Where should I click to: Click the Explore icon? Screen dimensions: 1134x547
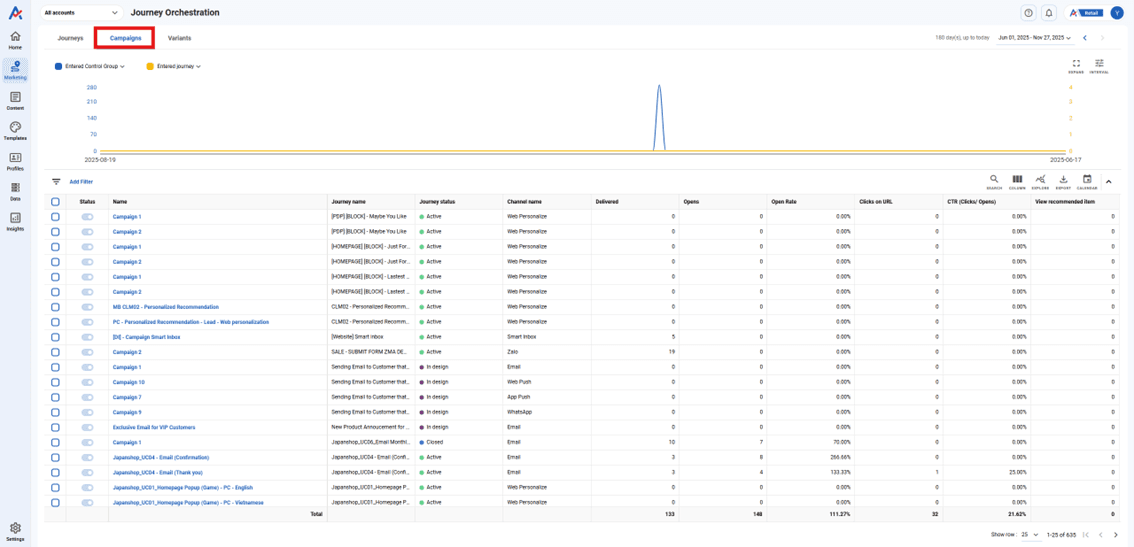[1040, 182]
